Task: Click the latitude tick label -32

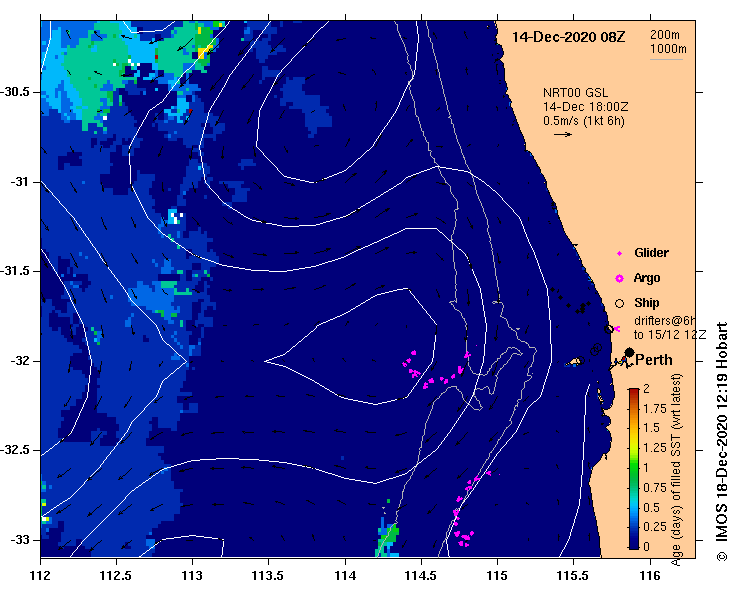Action: 20,361
